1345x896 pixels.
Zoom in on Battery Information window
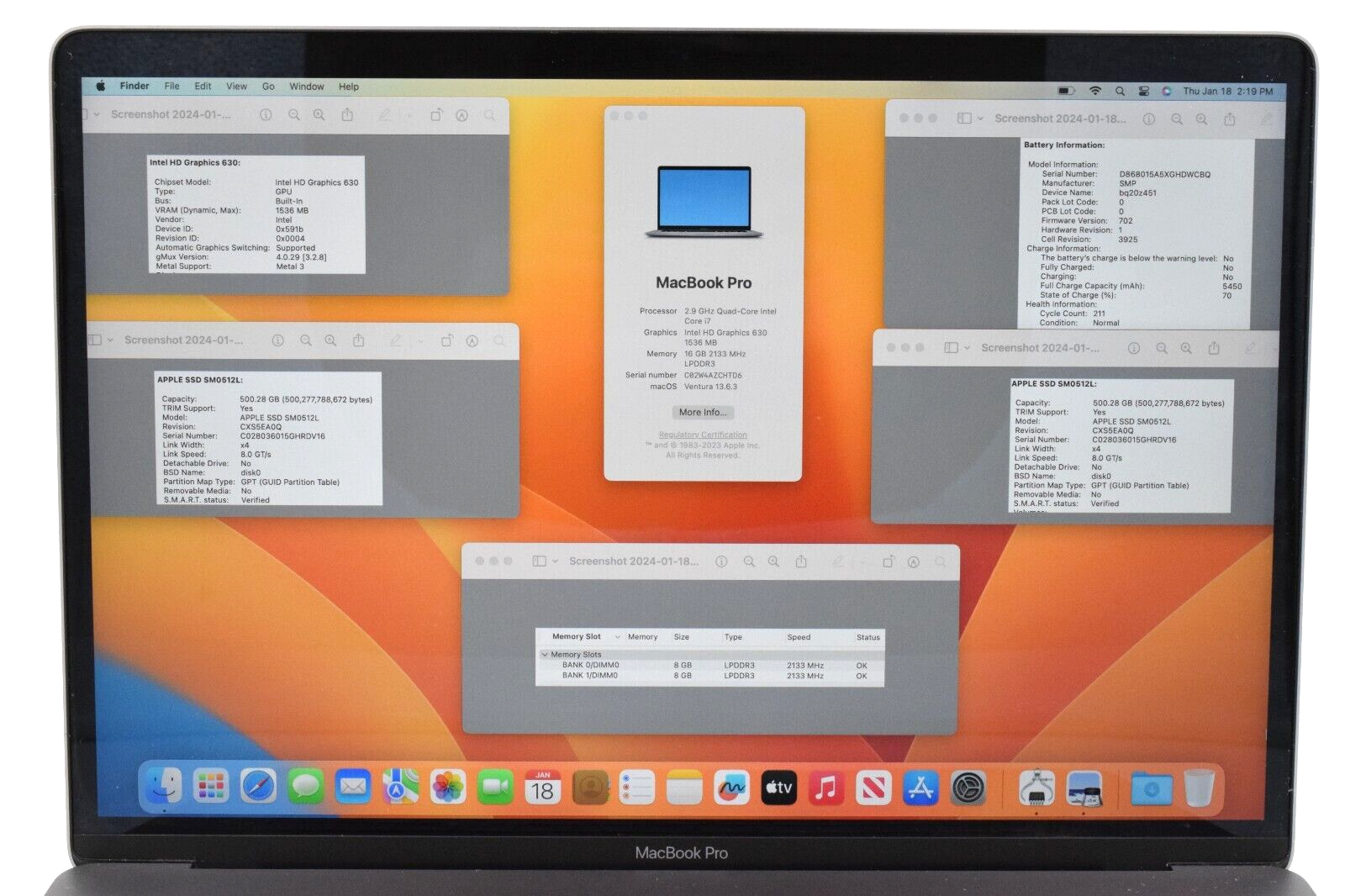coord(1202,119)
